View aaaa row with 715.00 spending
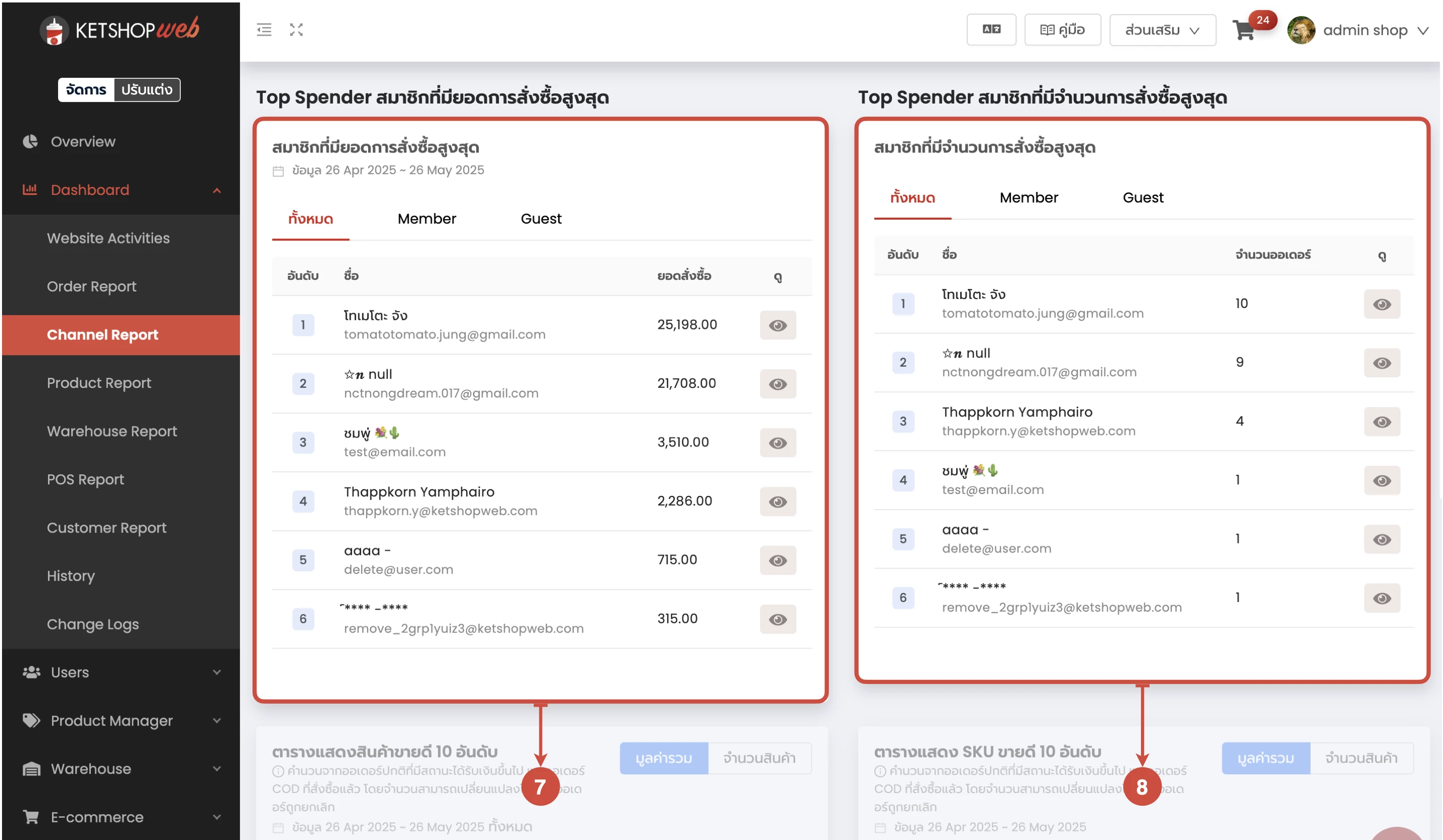 (778, 560)
